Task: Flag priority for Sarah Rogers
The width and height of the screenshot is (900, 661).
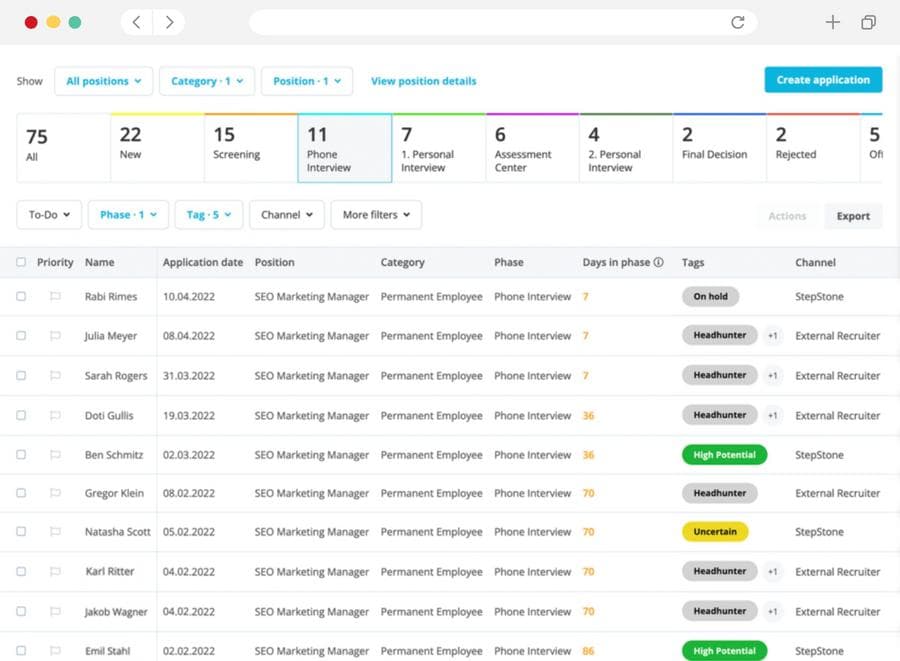Action: [x=55, y=375]
